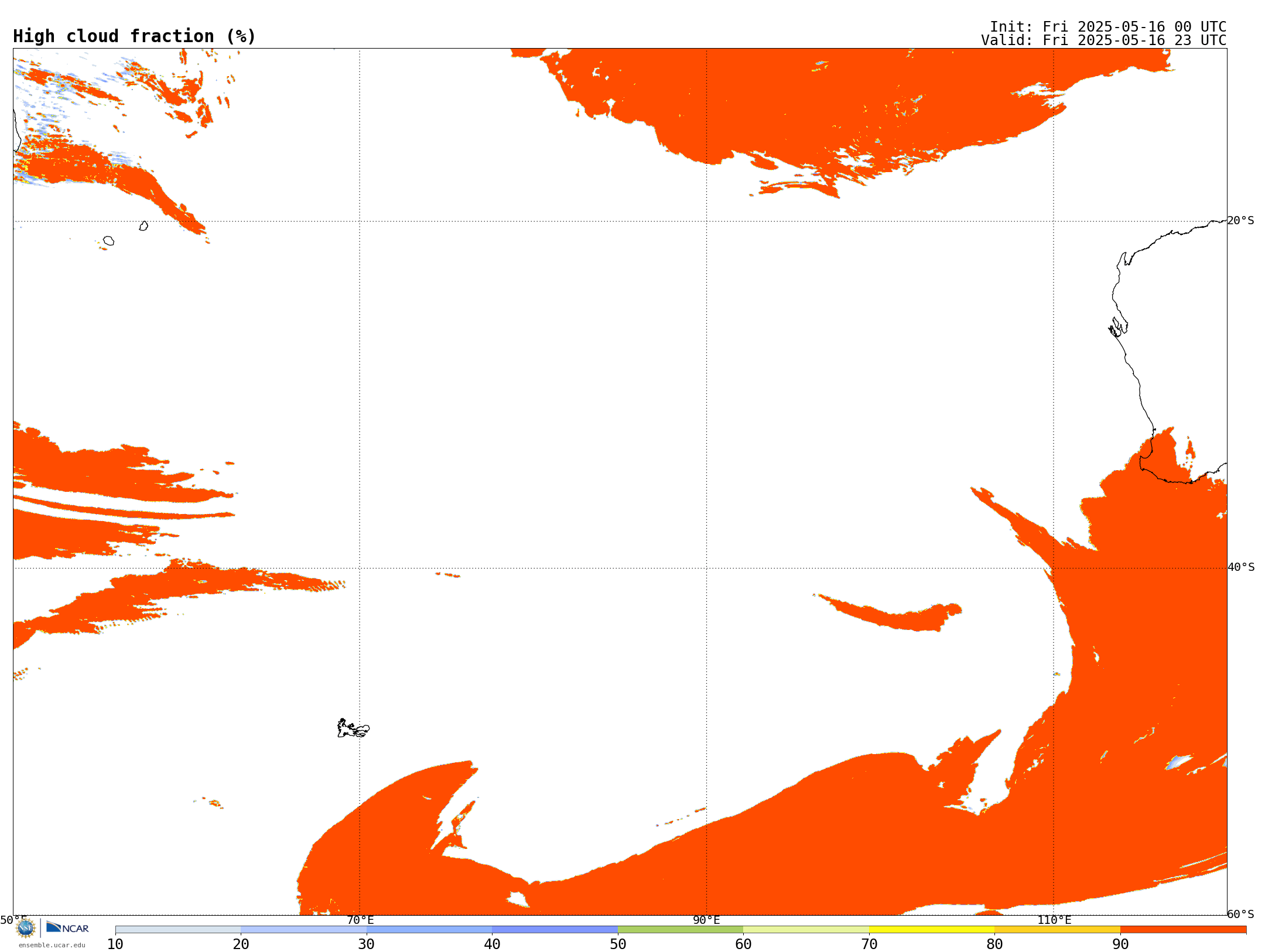Click the 70–80 yellow colorbar segment
The height and width of the screenshot is (952, 1265).
pos(932,930)
